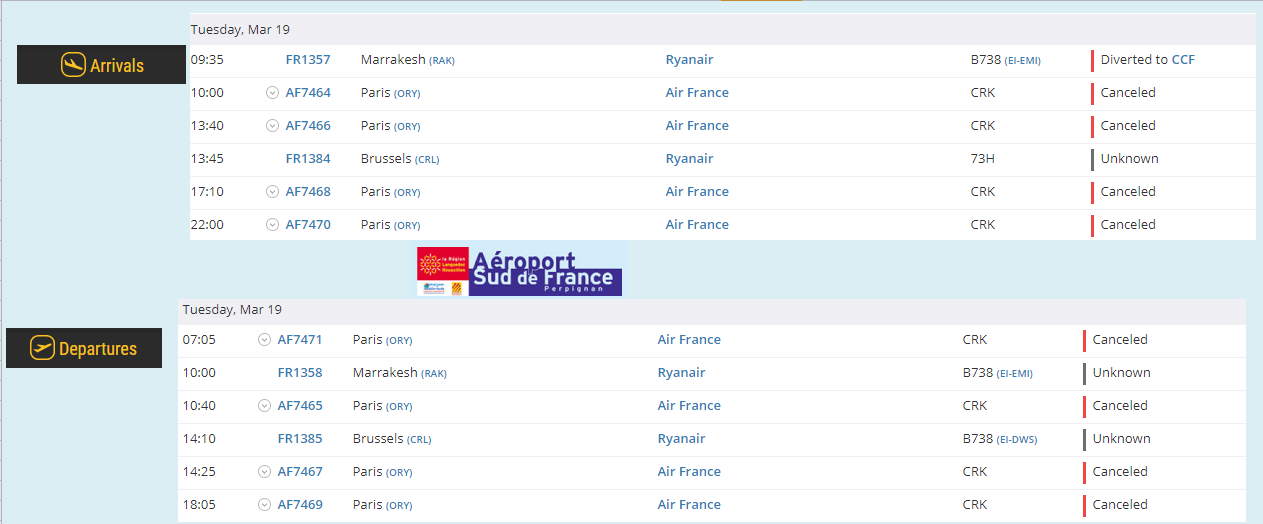The height and width of the screenshot is (524, 1263).
Task: Click the 18:05 departure time
Action: [x=199, y=505]
